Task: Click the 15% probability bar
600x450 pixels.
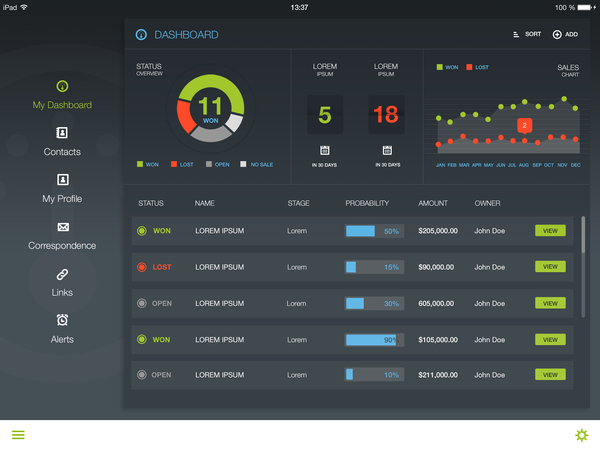Action: tap(374, 267)
